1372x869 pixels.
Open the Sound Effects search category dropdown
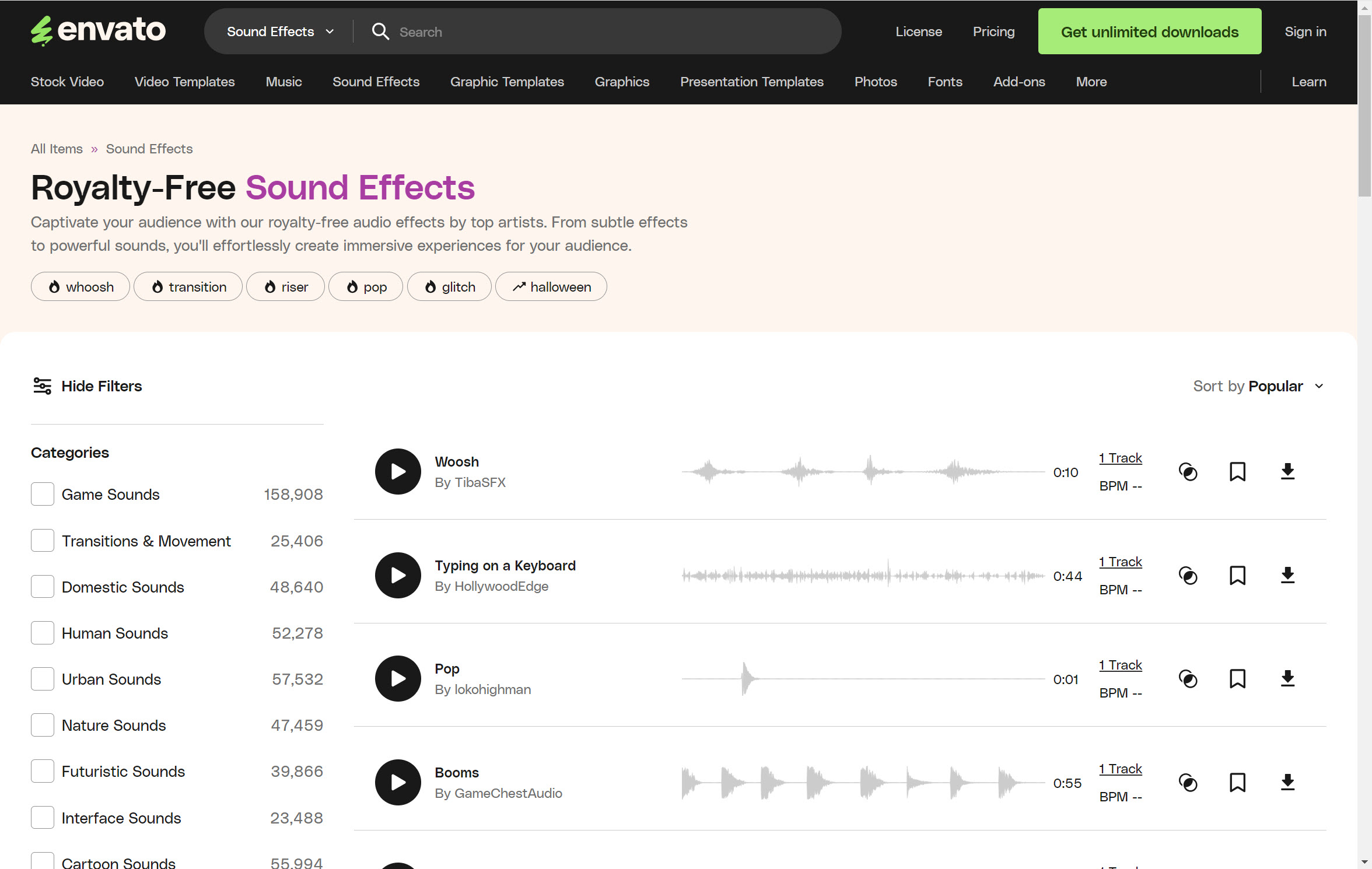pyautogui.click(x=280, y=31)
